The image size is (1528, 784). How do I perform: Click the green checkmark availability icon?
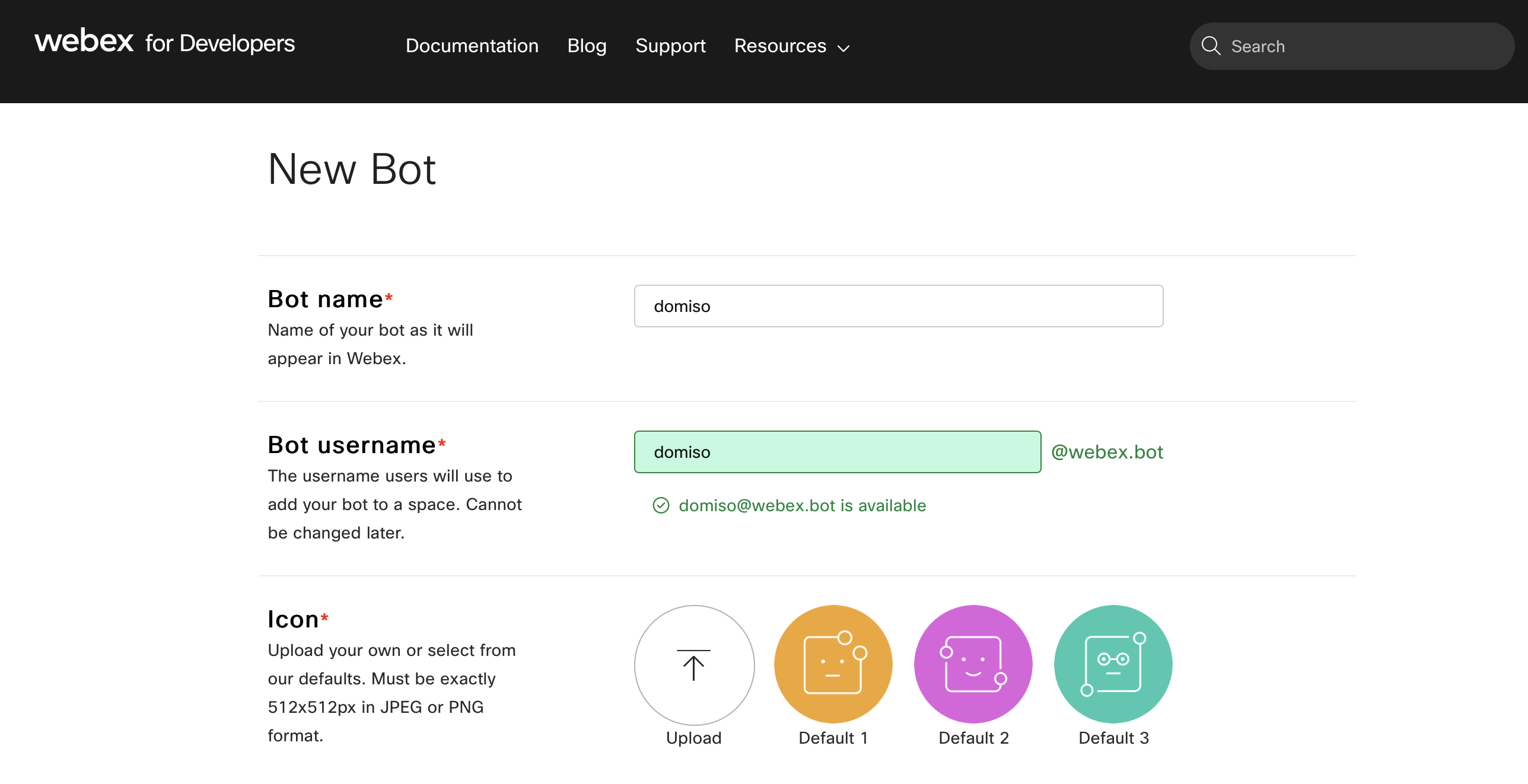[661, 505]
